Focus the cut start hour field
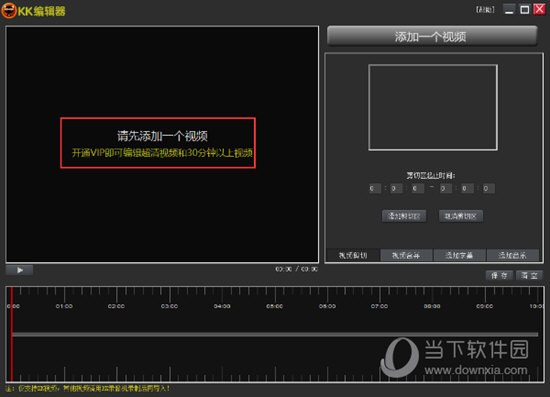 coord(375,189)
